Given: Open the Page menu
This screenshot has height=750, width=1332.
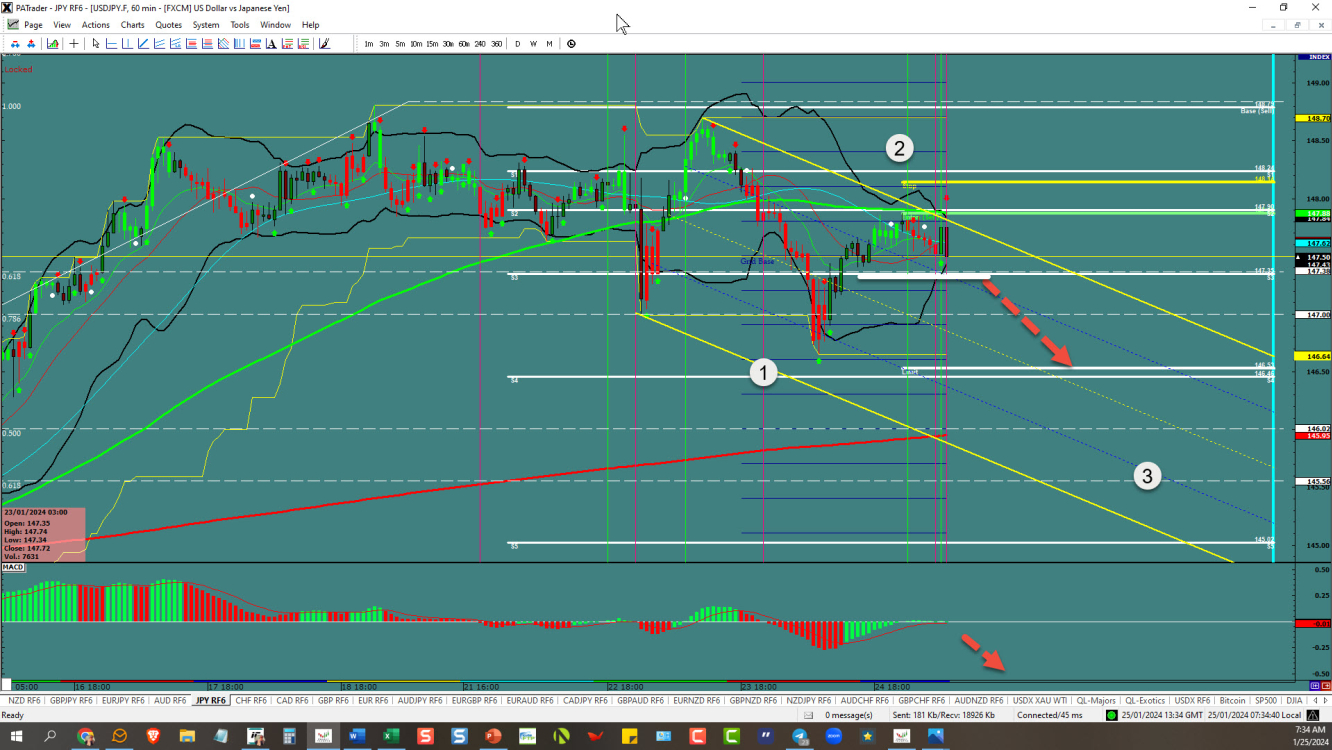Looking at the screenshot, I should (33, 25).
